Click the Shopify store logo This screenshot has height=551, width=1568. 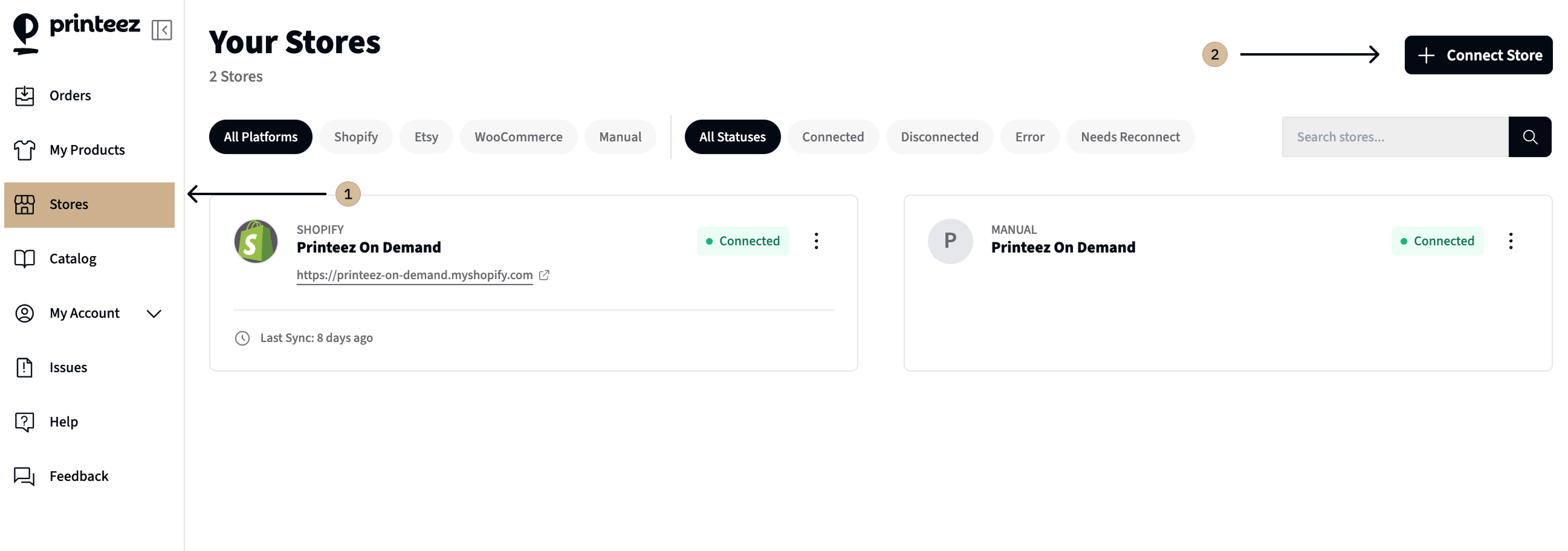[256, 242]
